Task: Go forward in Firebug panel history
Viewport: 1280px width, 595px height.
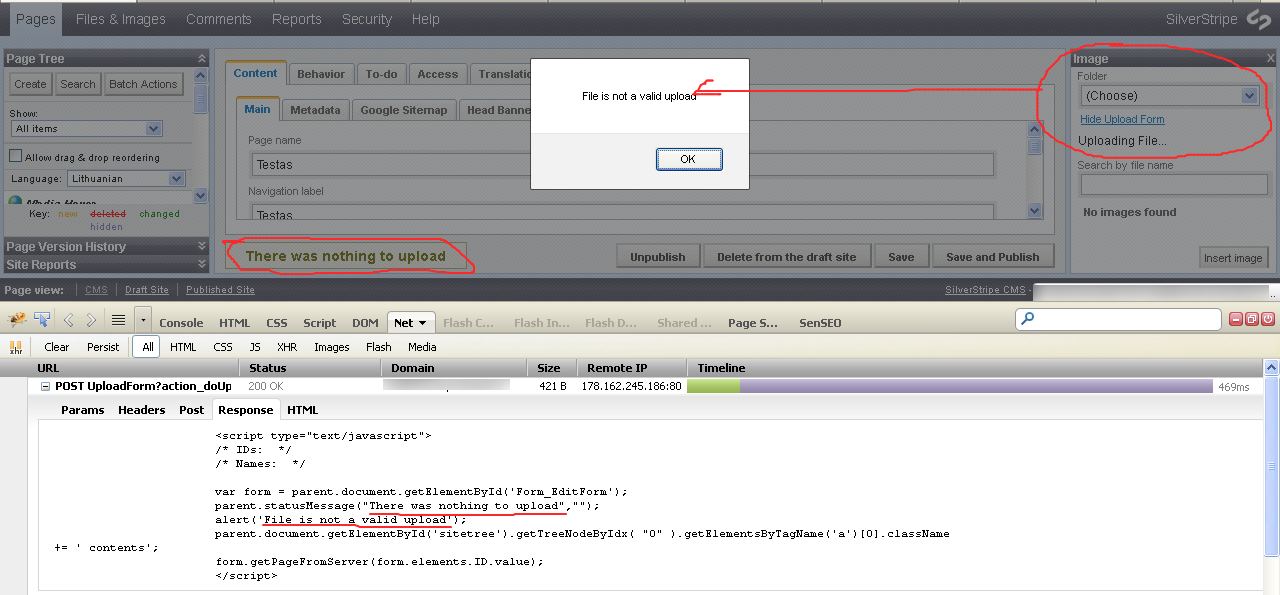Action: coord(91,320)
